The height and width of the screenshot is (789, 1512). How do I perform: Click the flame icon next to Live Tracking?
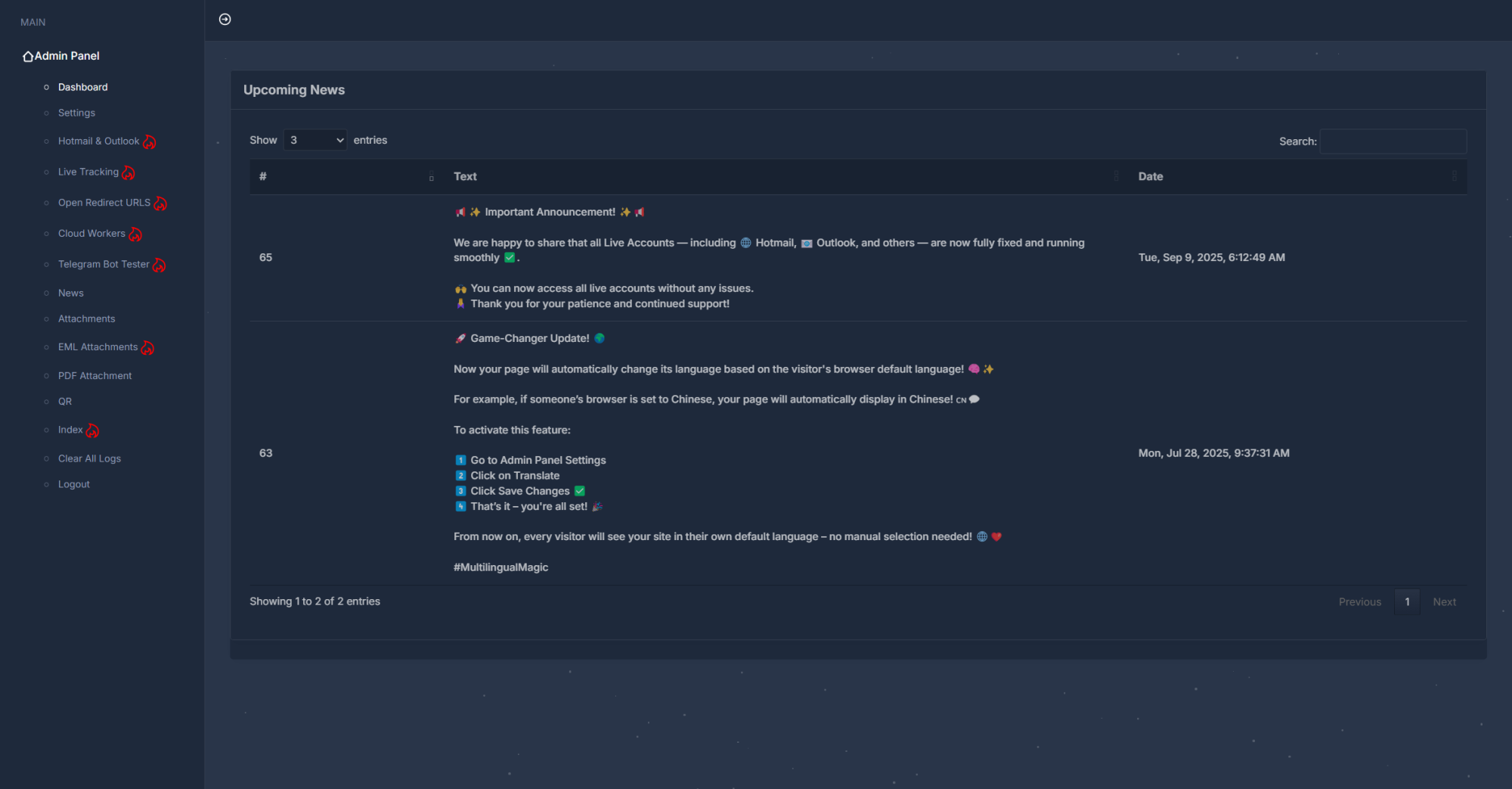129,173
